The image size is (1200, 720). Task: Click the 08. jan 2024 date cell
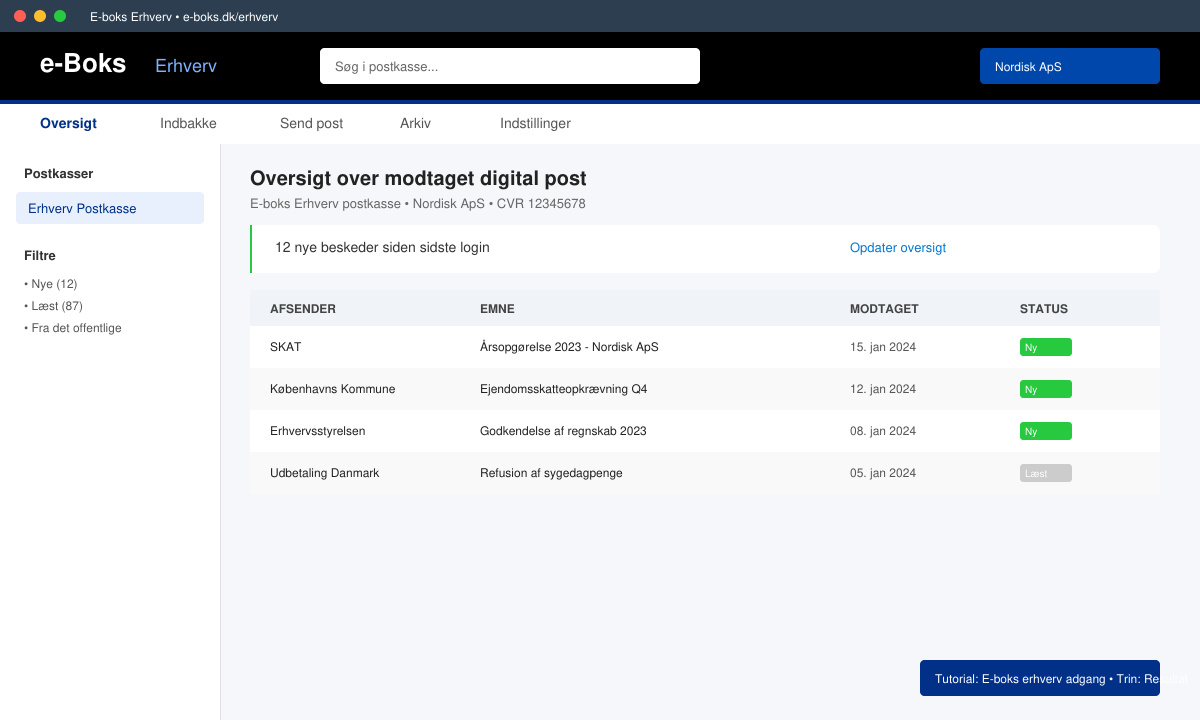coord(883,431)
